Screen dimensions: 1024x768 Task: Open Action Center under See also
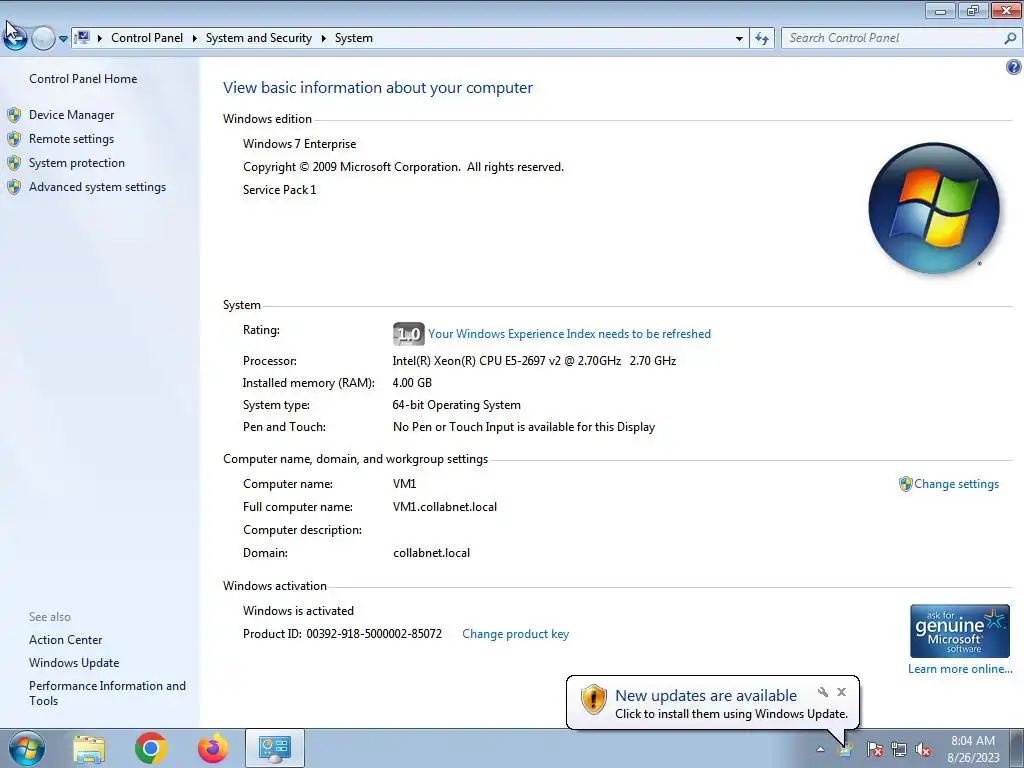(65, 640)
